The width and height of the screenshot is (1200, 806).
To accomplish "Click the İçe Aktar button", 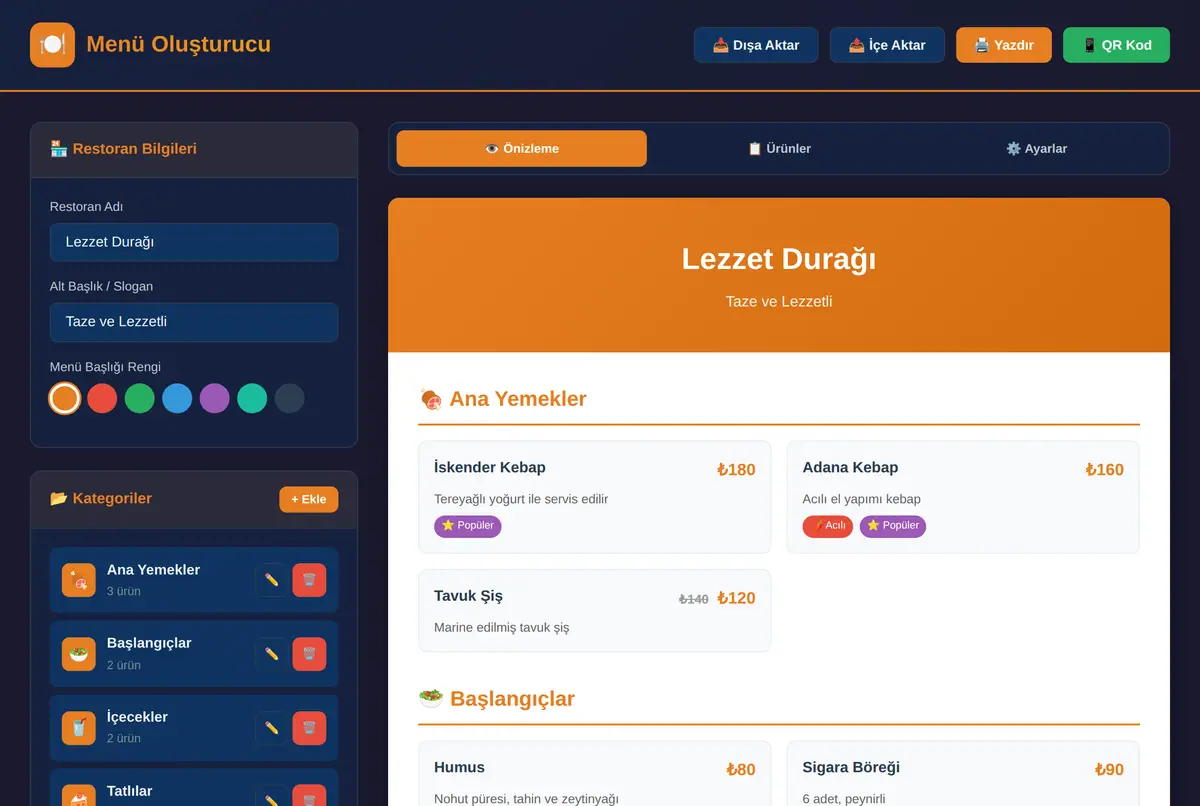I will coord(887,45).
